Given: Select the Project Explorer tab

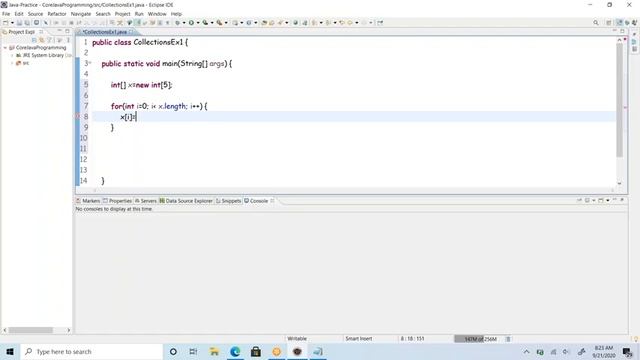Looking at the screenshot, I should pos(22,32).
